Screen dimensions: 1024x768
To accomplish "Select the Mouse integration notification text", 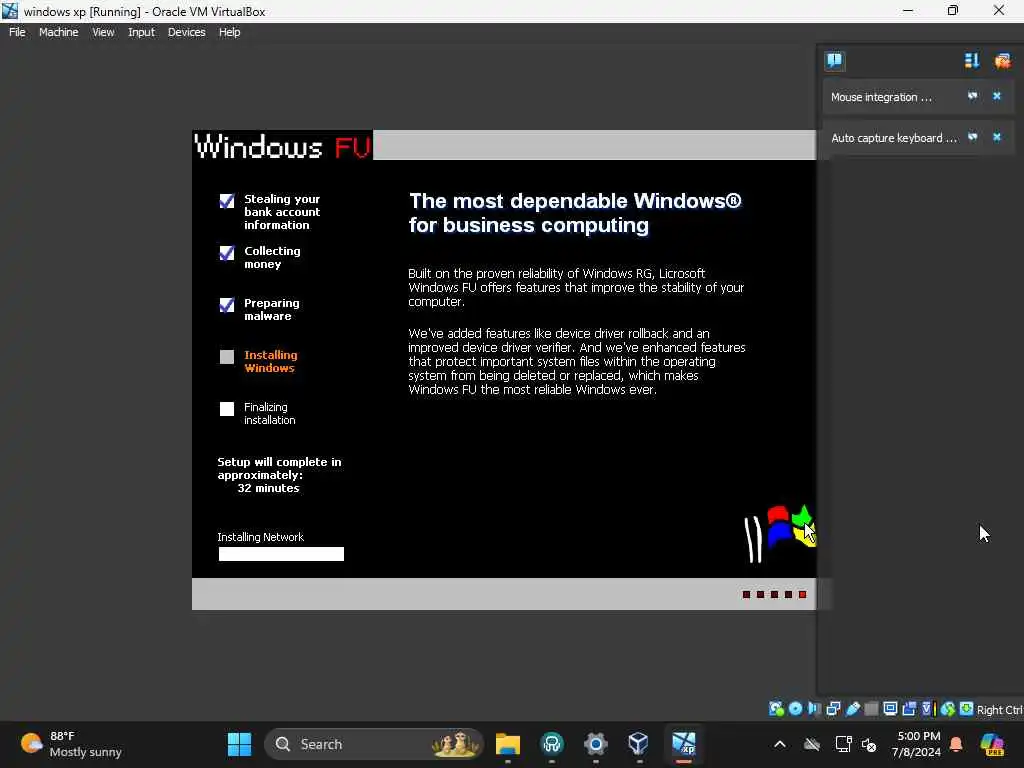I will pos(881,97).
